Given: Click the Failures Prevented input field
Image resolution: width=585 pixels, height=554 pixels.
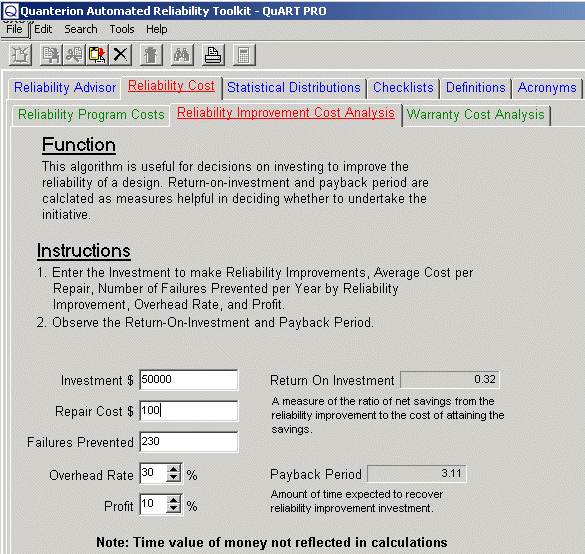Looking at the screenshot, I should pos(189,442).
